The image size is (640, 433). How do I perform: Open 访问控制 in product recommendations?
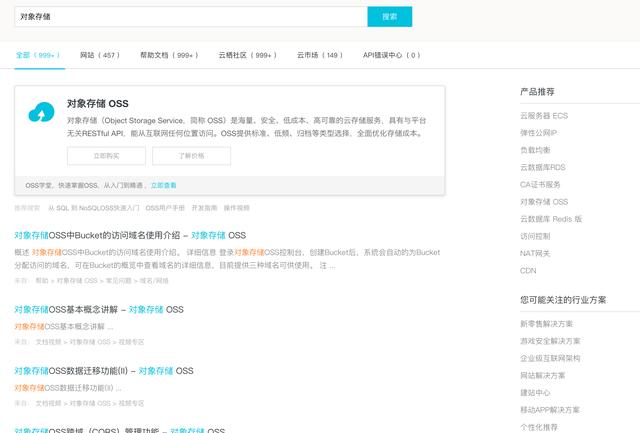535,236
